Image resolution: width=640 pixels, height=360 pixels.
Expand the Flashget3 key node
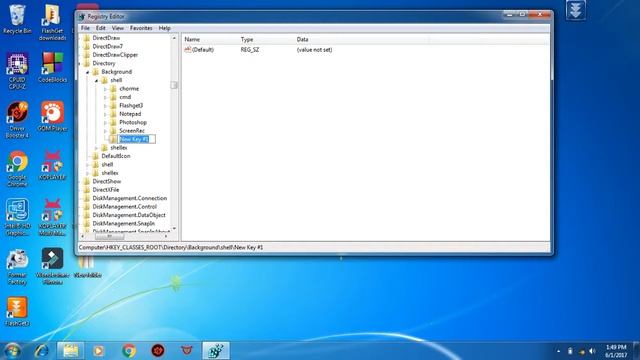105,106
